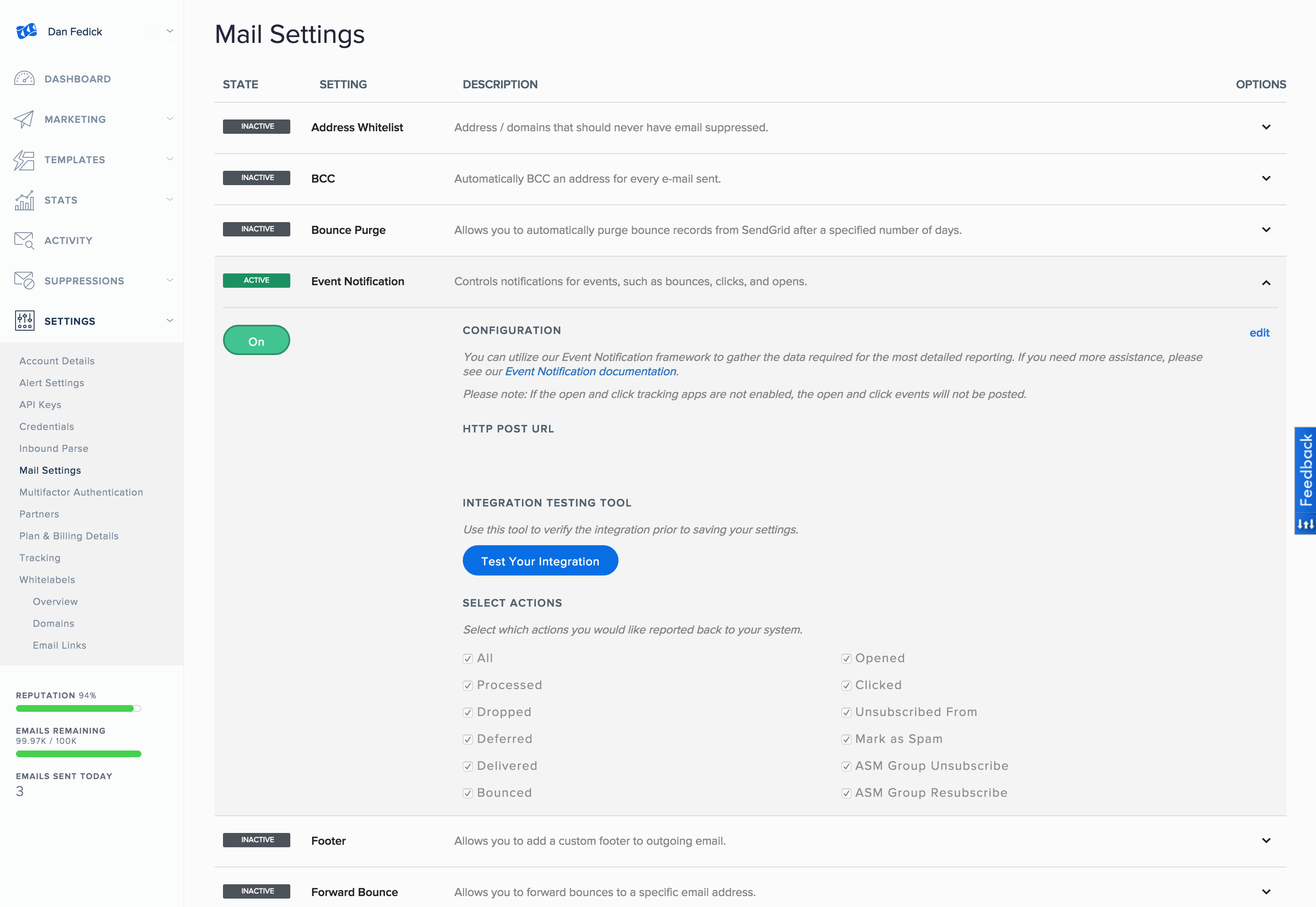Click the Reputation 94% progress bar
Screen dimensions: 1316x907
(x=78, y=709)
